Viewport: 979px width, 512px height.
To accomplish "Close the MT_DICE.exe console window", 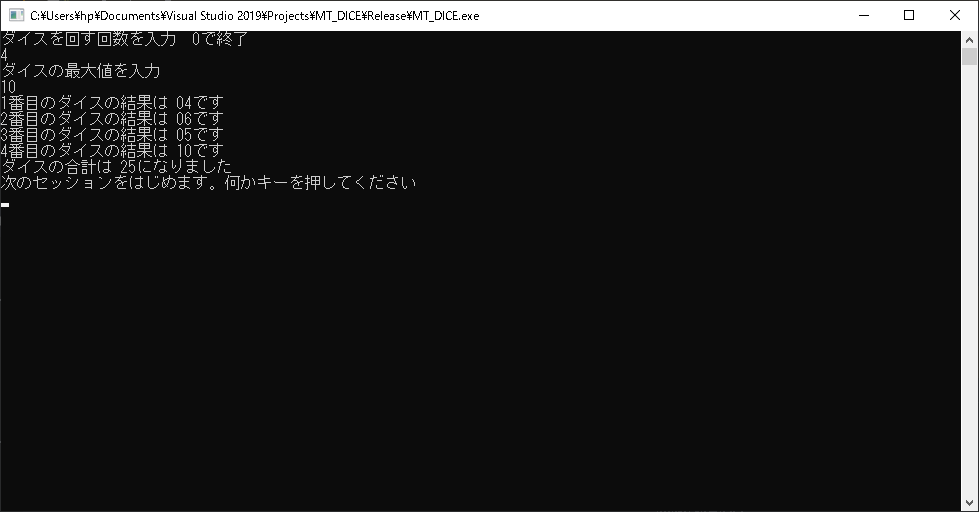I will [955, 16].
